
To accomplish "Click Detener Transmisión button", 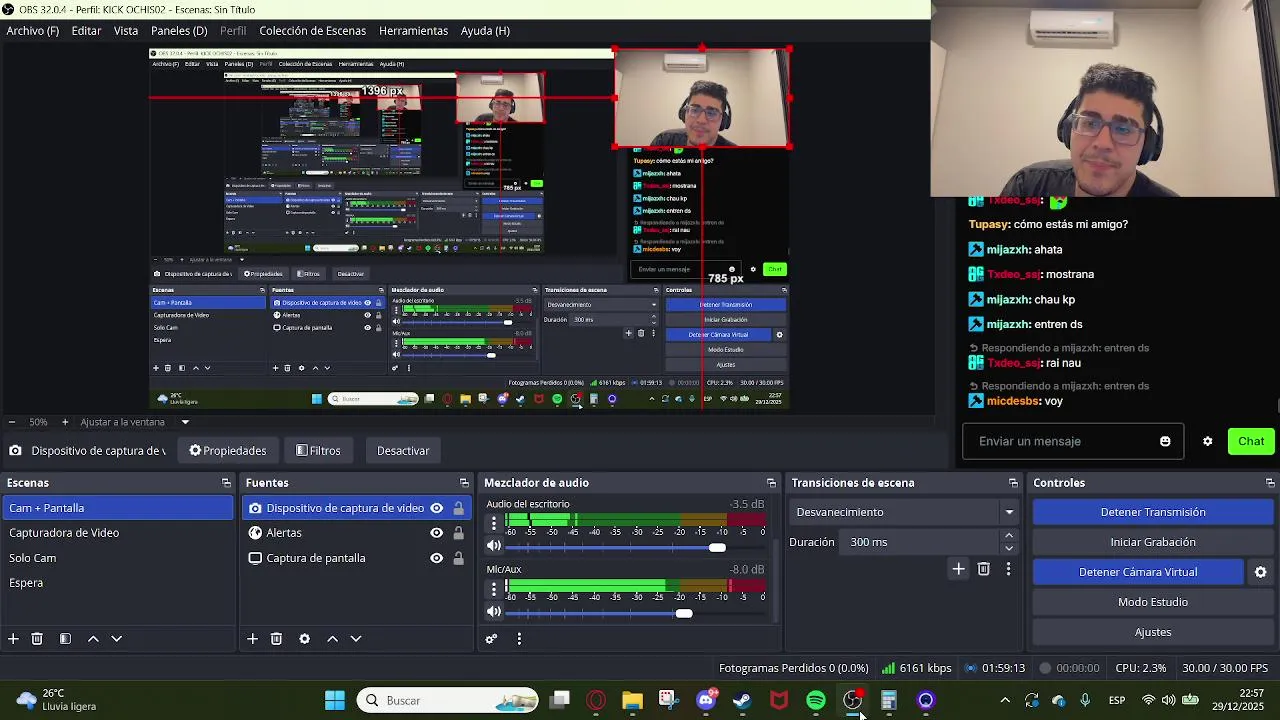I will coord(1153,512).
